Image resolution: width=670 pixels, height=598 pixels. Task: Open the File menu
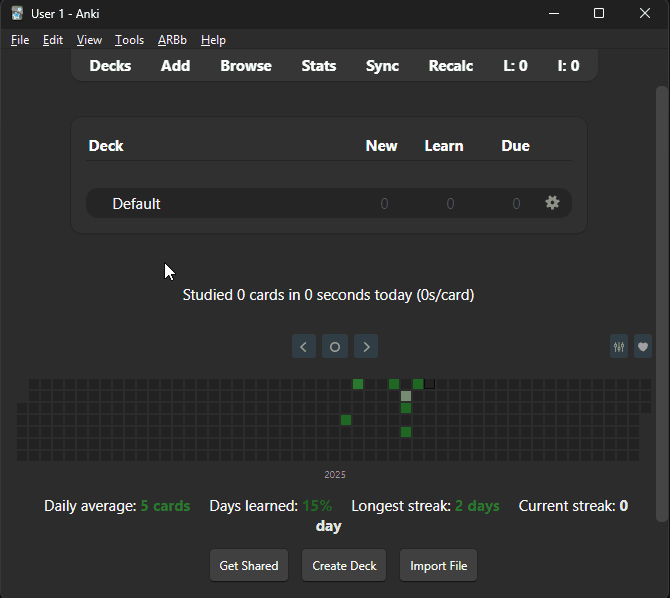tap(20, 40)
